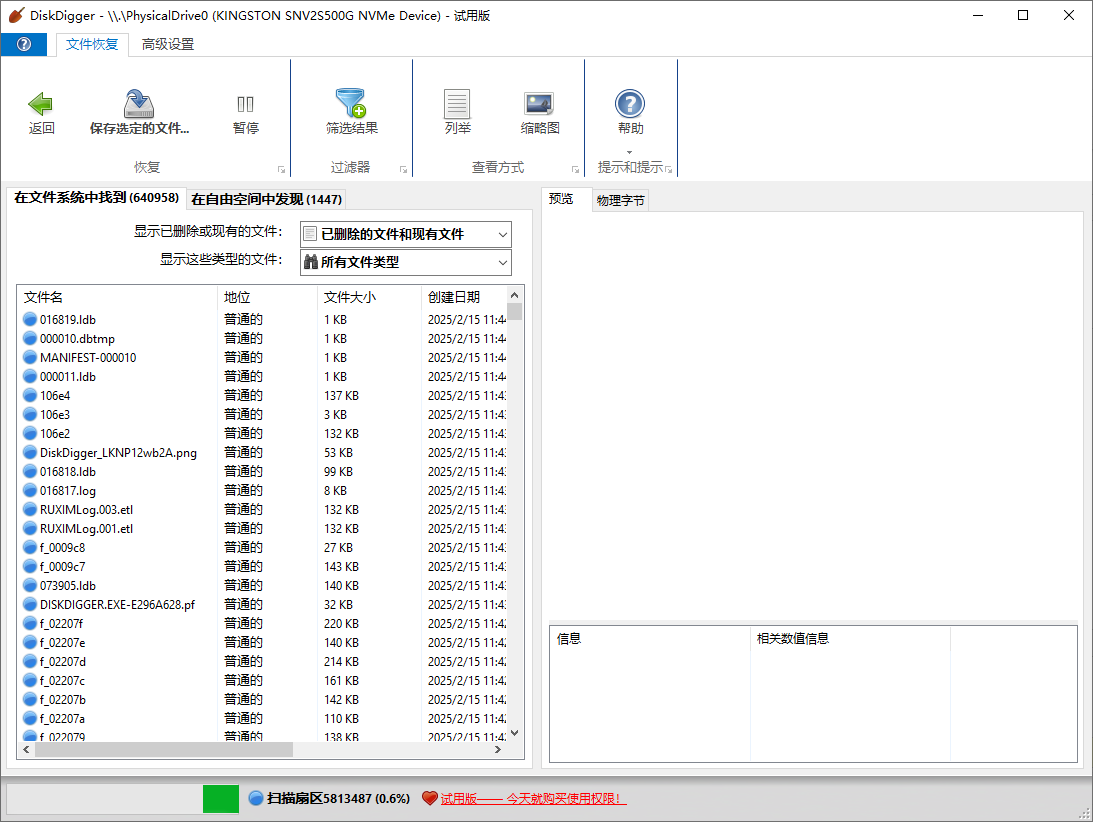Image resolution: width=1093 pixels, height=822 pixels.
Task: Sort by 创建日期 column header
Action: (x=464, y=297)
